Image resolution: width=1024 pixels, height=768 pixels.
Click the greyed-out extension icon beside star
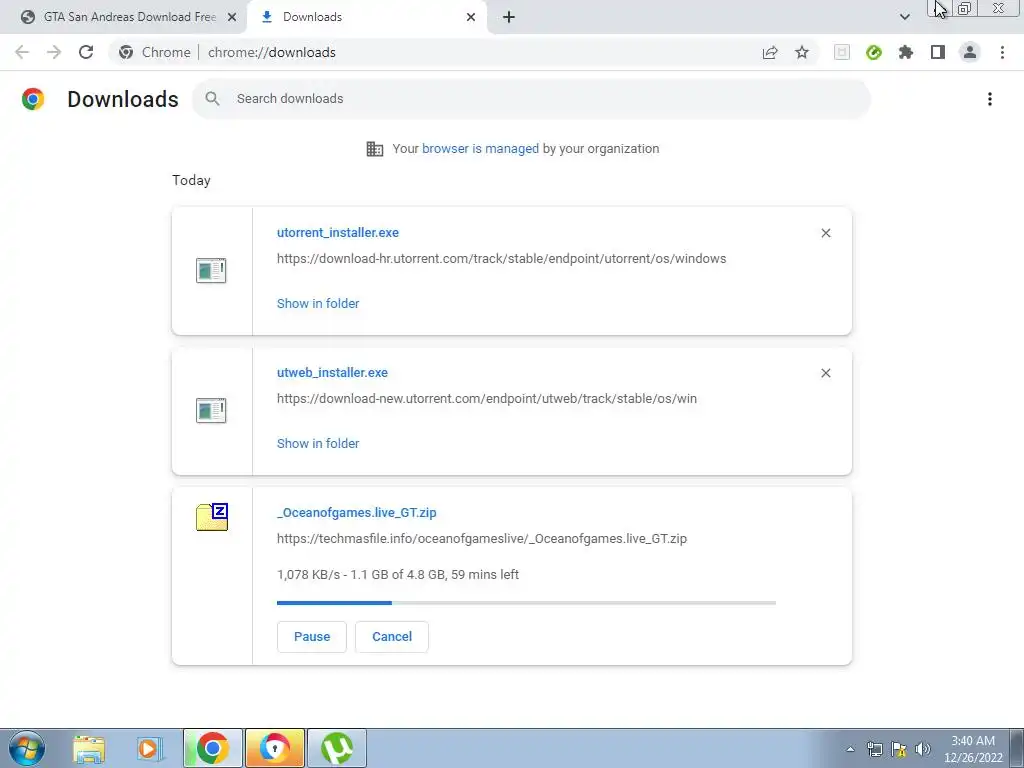point(842,52)
